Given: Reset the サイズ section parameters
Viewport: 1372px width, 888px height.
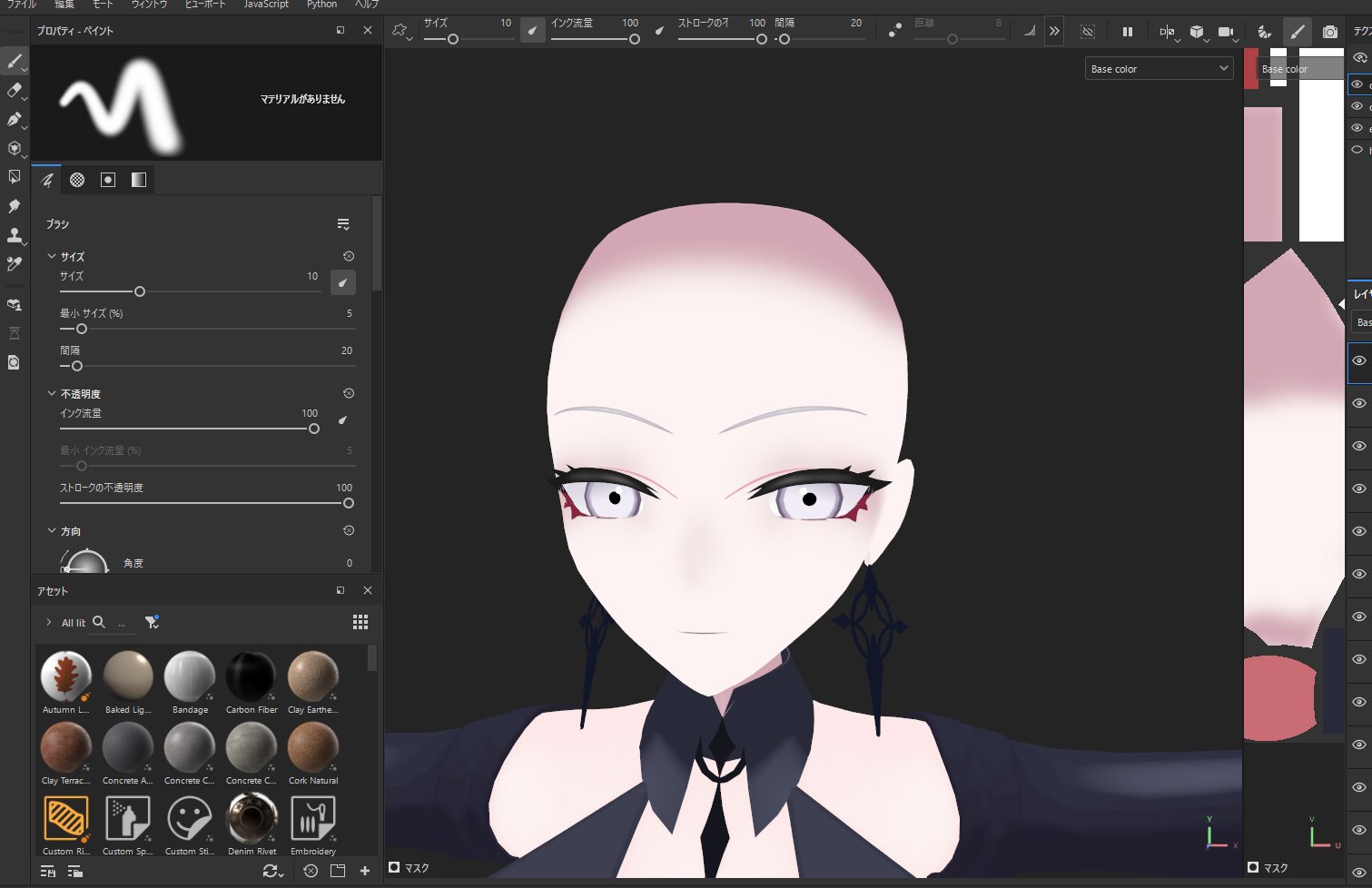Looking at the screenshot, I should point(349,256).
